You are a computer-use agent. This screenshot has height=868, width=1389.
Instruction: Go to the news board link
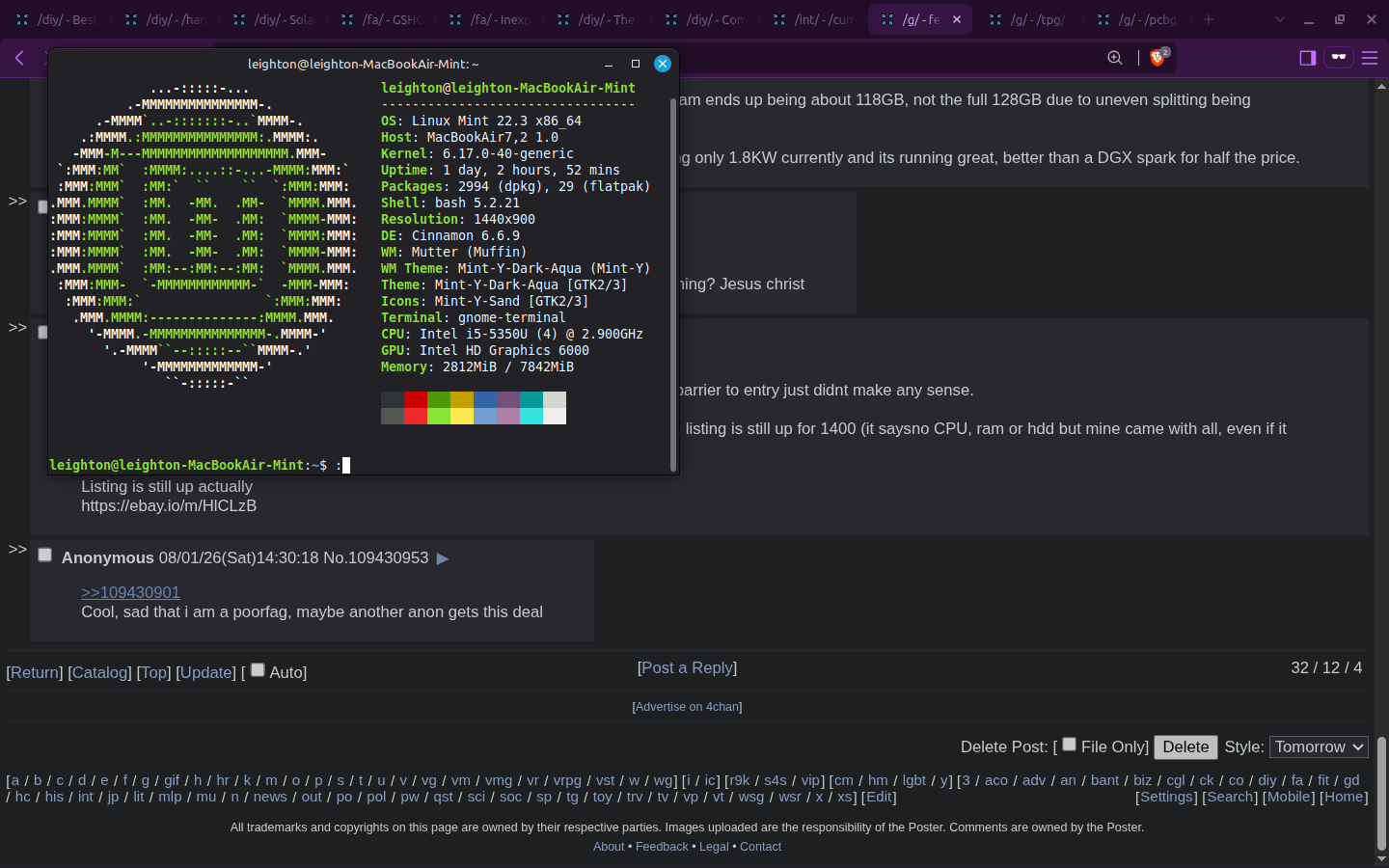(270, 797)
